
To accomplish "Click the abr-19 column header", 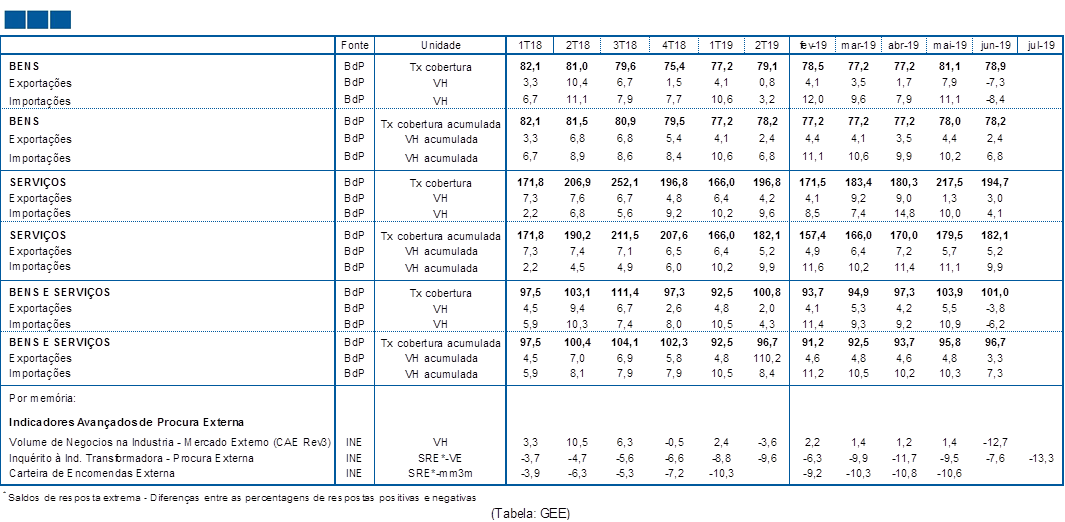I will point(903,45).
